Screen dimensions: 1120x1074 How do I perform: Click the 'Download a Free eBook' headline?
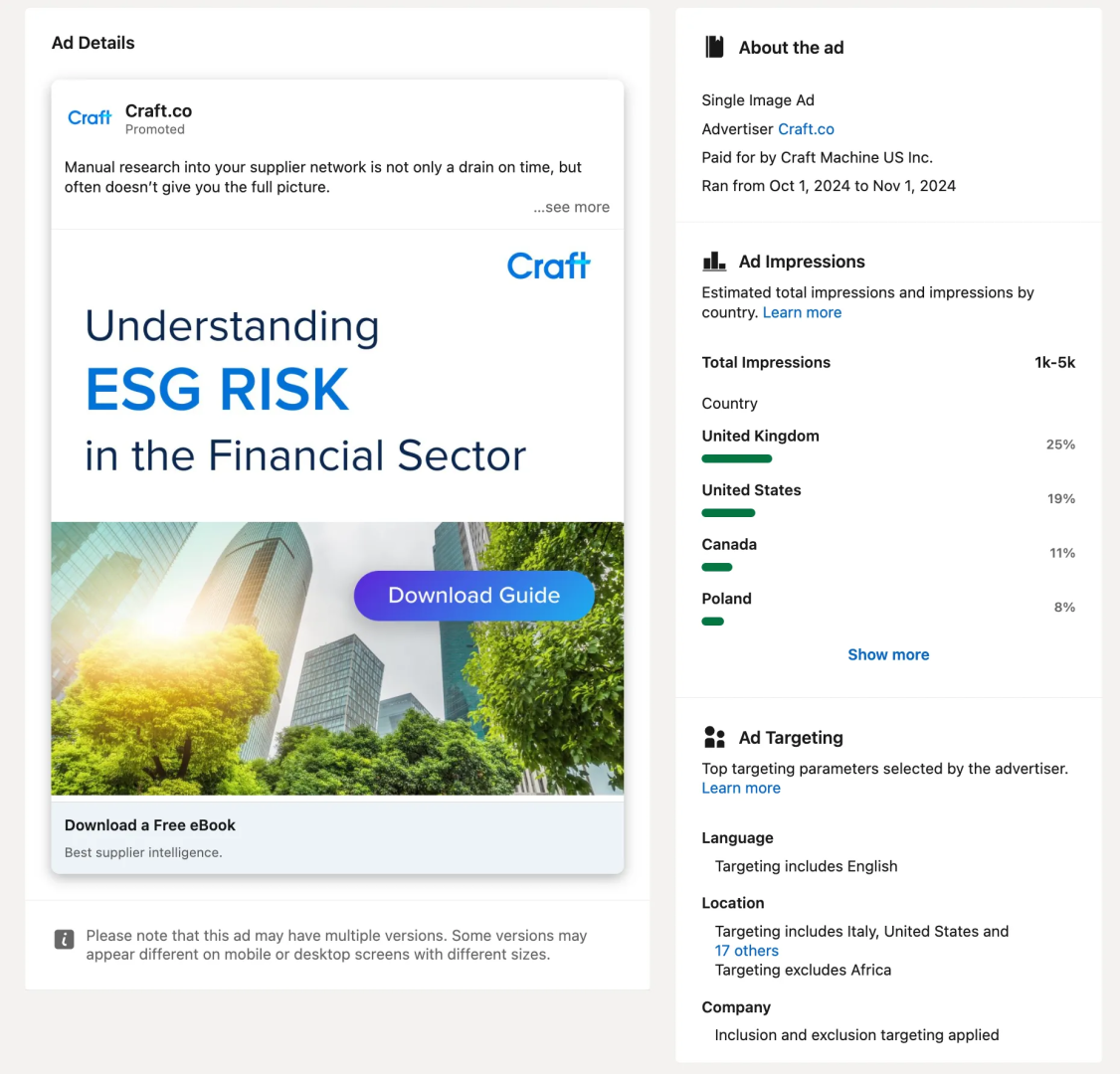click(x=150, y=825)
